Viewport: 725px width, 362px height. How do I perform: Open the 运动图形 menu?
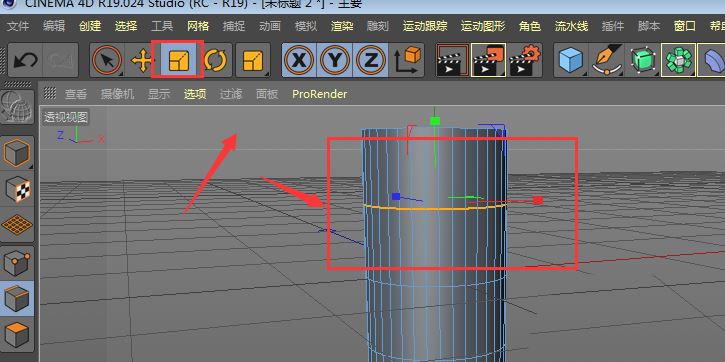(483, 26)
